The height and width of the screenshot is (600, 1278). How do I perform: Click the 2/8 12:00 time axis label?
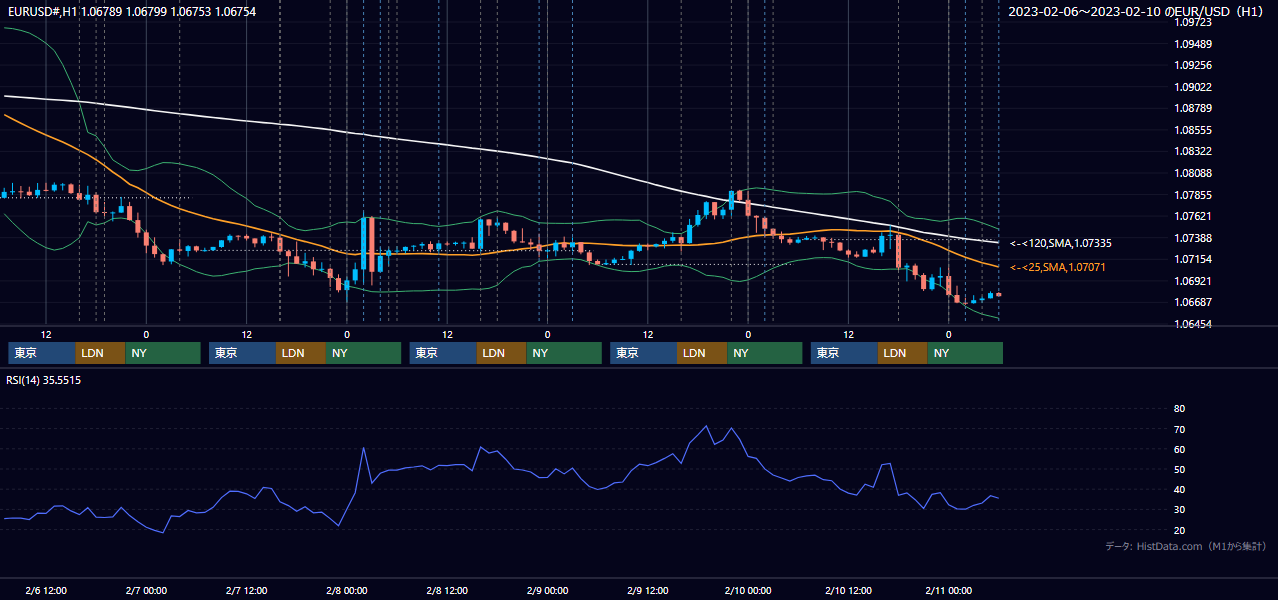click(447, 590)
